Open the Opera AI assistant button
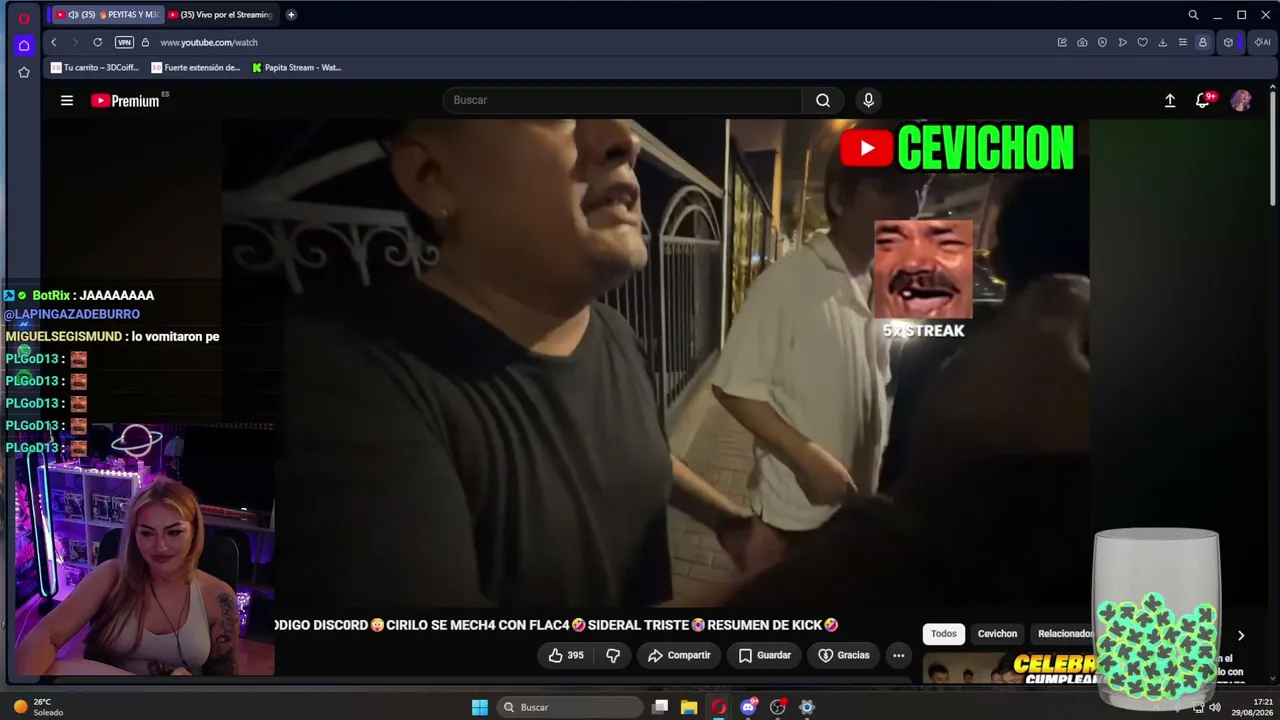The image size is (1280, 720). tap(1262, 42)
